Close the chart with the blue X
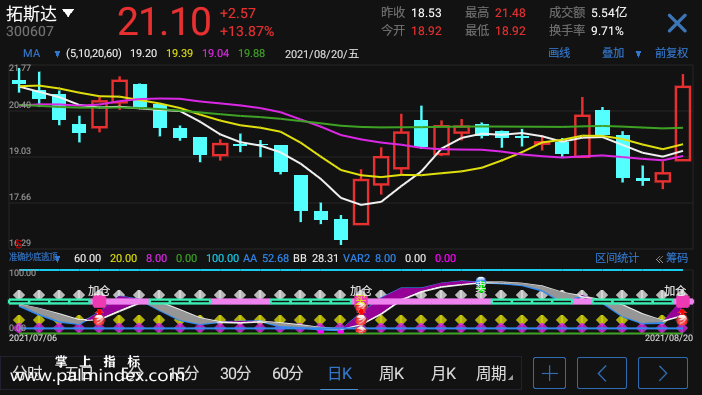This screenshot has height=395, width=702. (677, 23)
